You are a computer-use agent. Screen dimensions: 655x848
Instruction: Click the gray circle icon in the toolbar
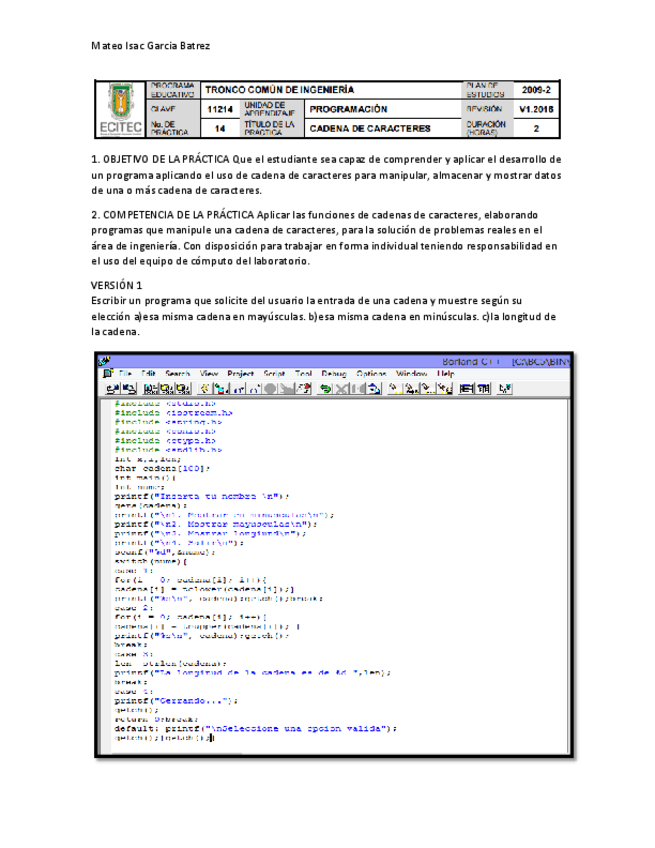[x=270, y=388]
